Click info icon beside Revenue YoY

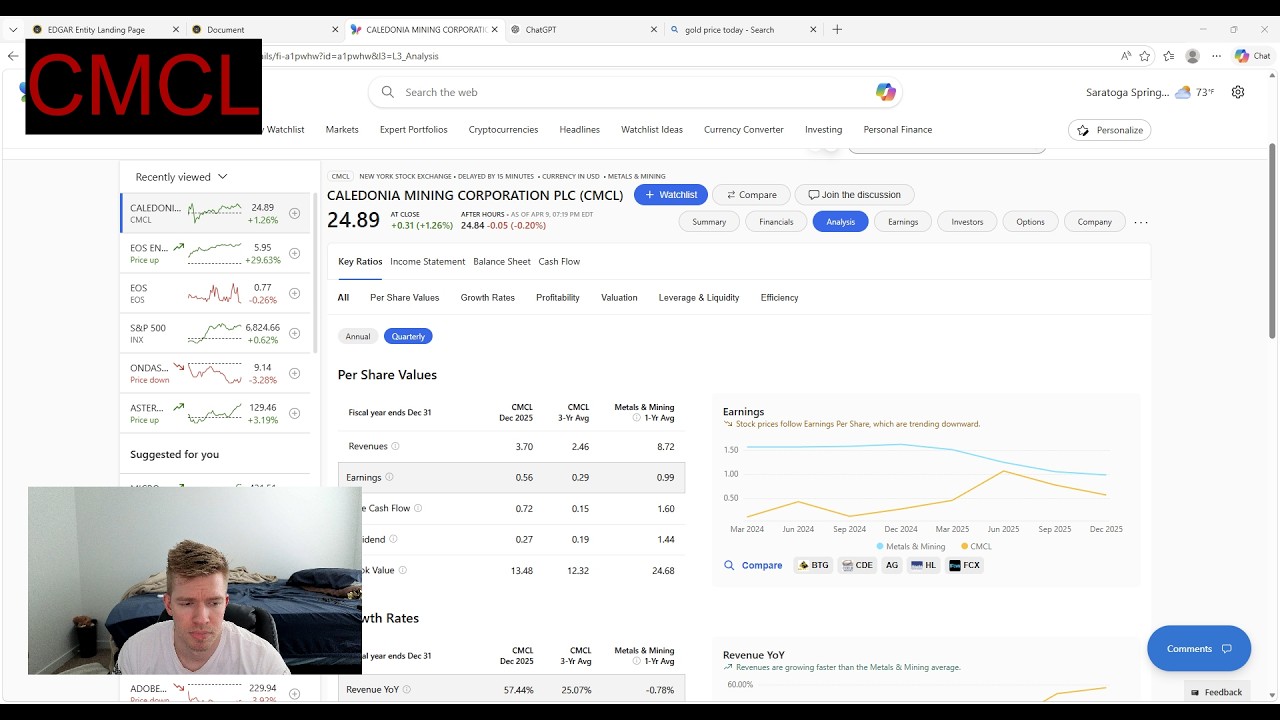coord(406,689)
